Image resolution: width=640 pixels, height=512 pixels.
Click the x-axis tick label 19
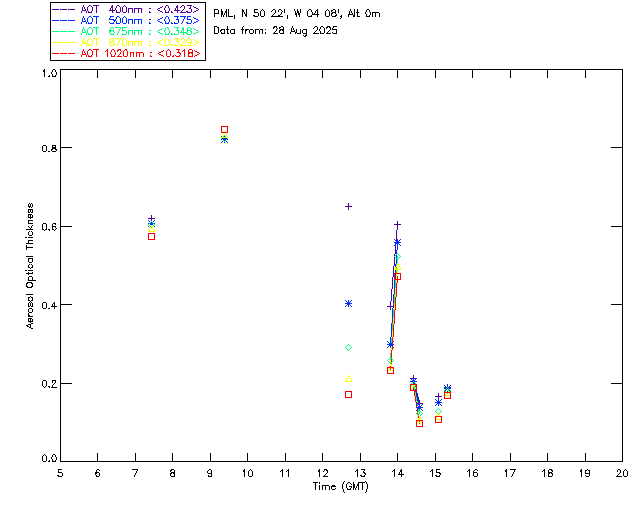click(x=585, y=473)
